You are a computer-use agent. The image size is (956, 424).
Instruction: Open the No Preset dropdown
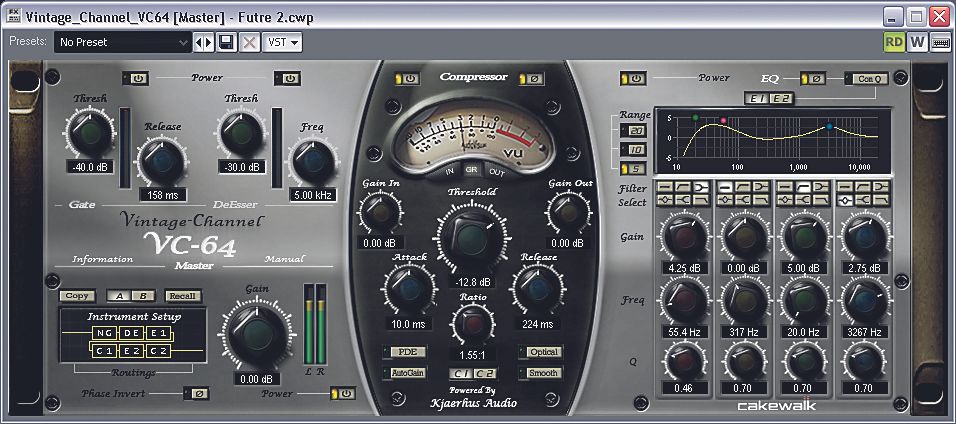click(123, 42)
